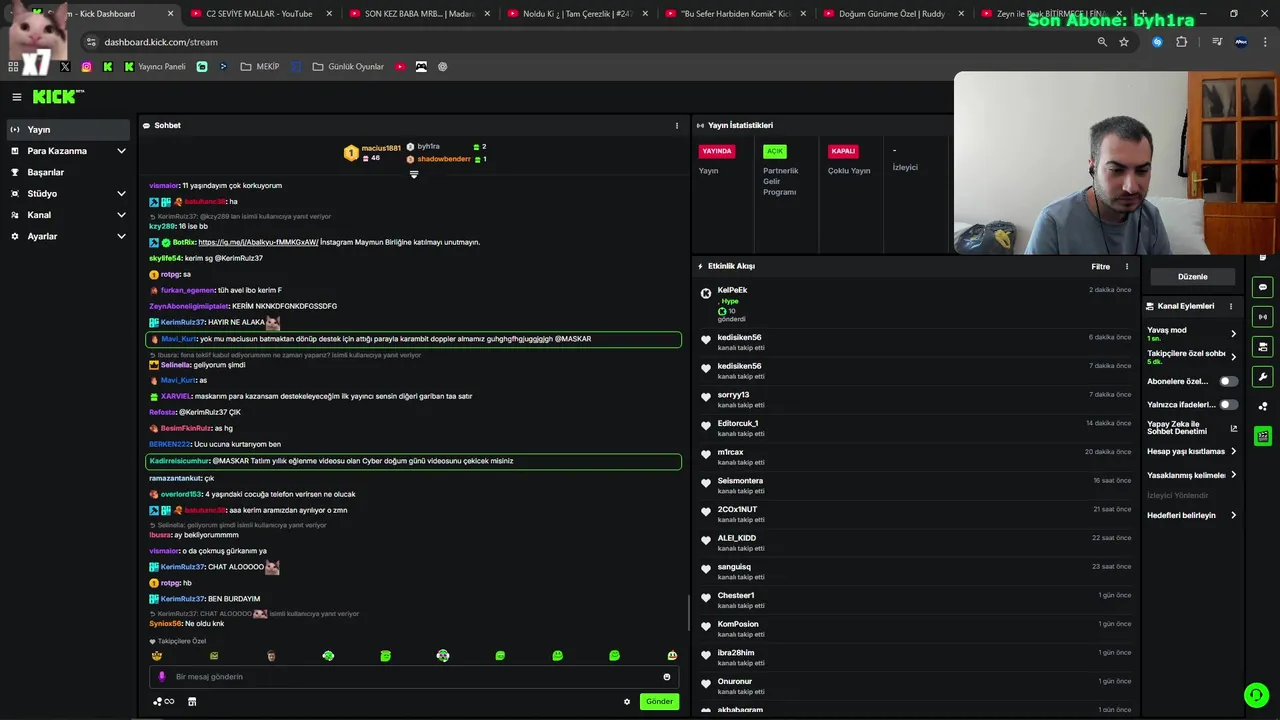The image size is (1280, 720).
Task: Open the MEKİP bookmarks folder
Action: click(x=260, y=67)
